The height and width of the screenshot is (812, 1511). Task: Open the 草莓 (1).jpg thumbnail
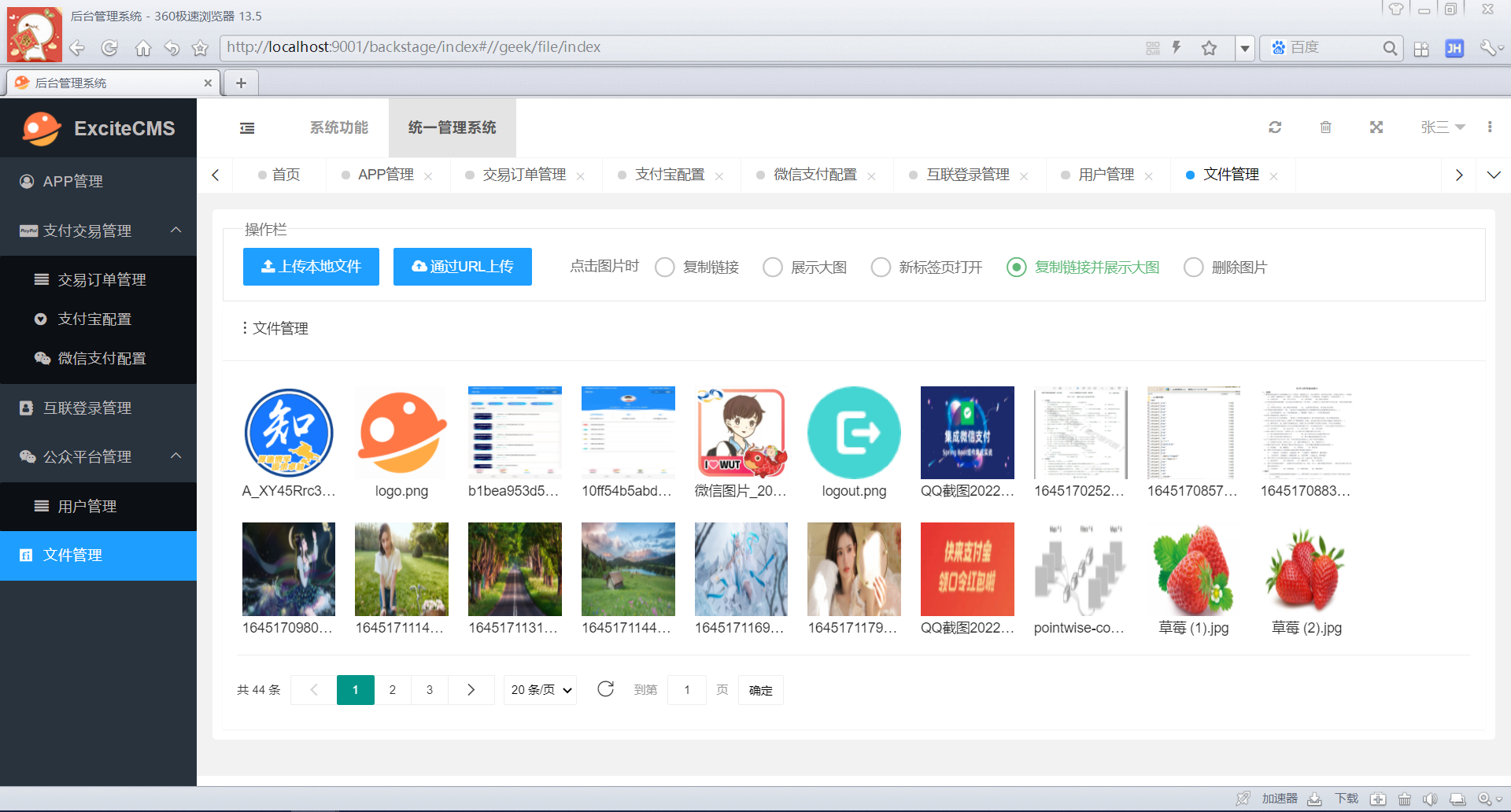pos(1193,569)
